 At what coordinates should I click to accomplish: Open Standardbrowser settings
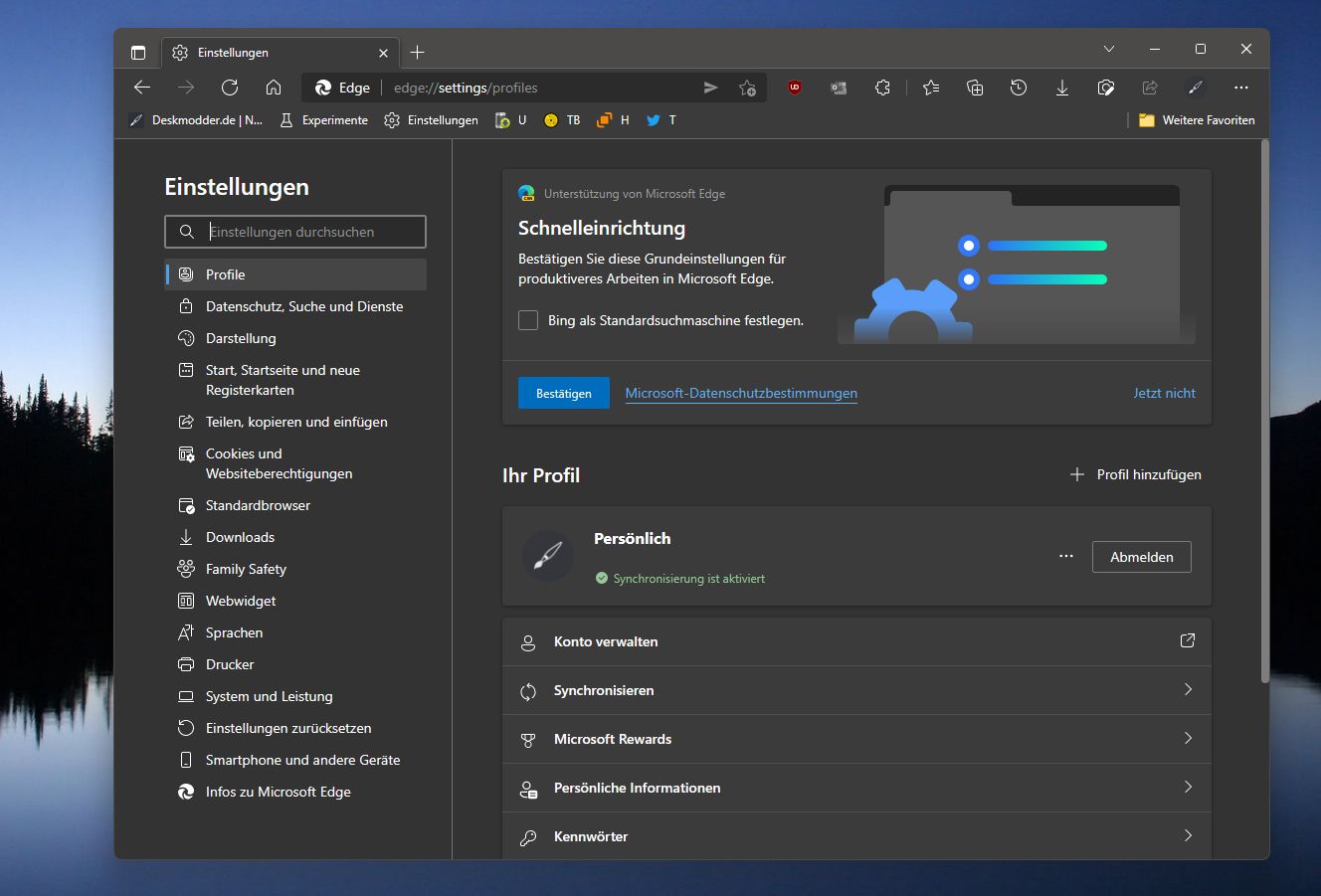pyautogui.click(x=295, y=505)
